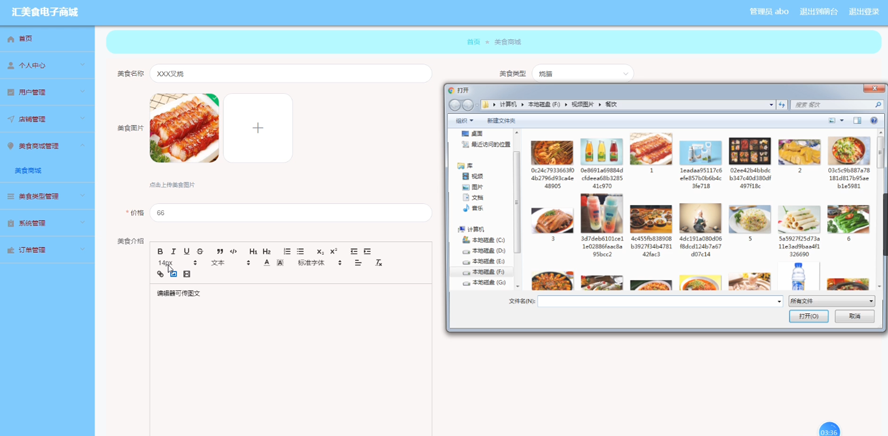Open the text alignment options
The image size is (888, 436).
pos(358,263)
